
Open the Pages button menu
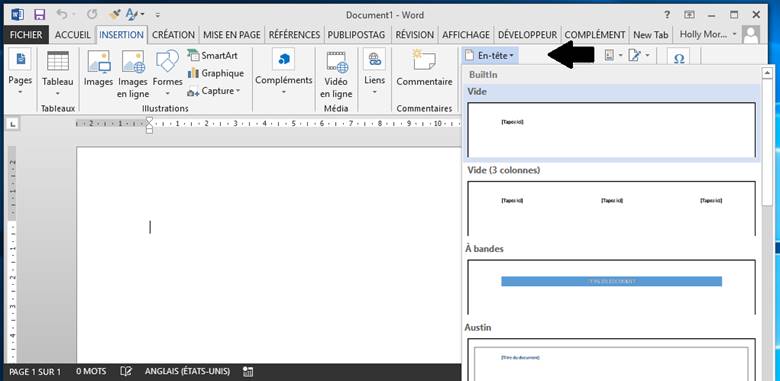click(20, 73)
